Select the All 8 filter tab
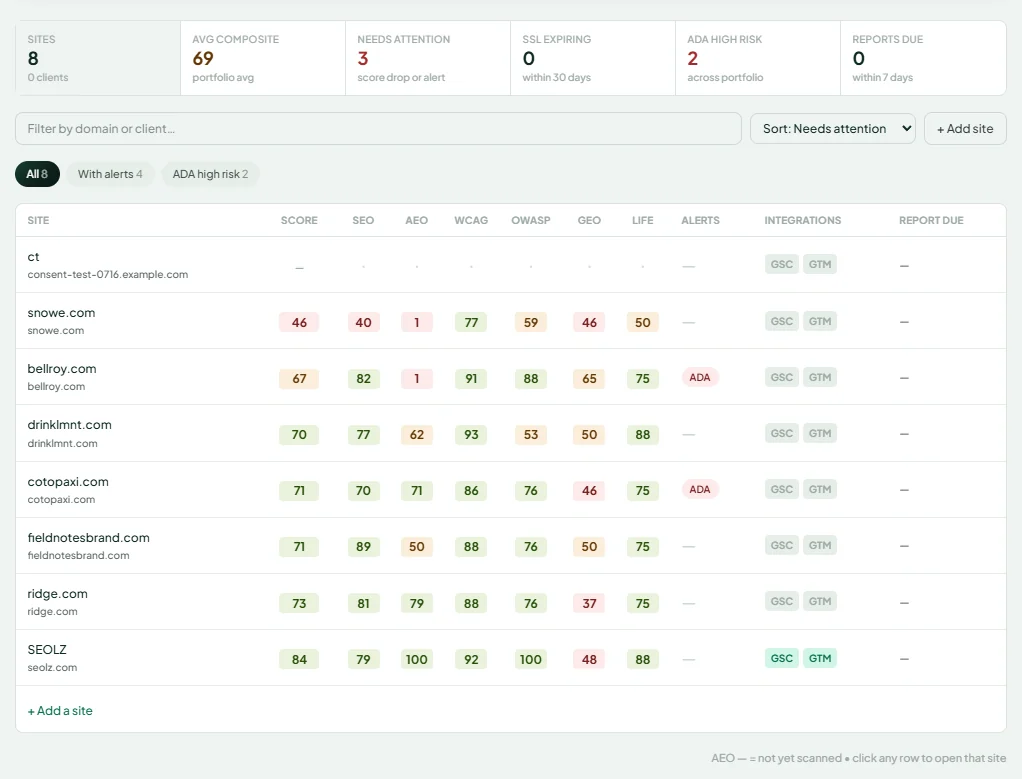The height and width of the screenshot is (779, 1022). [37, 174]
